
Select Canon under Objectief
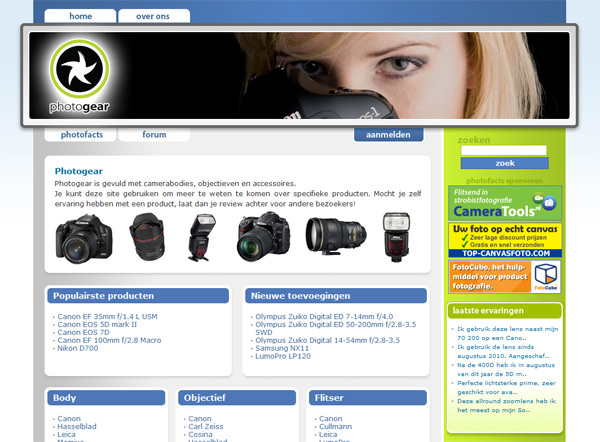(200, 419)
